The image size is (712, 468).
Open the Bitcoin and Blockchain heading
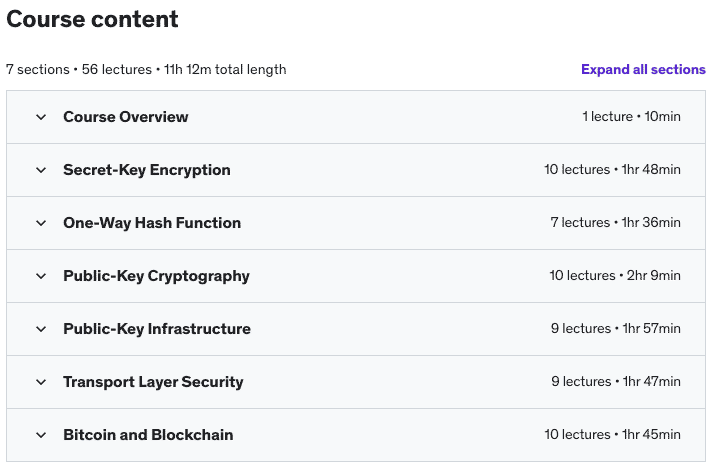(148, 435)
